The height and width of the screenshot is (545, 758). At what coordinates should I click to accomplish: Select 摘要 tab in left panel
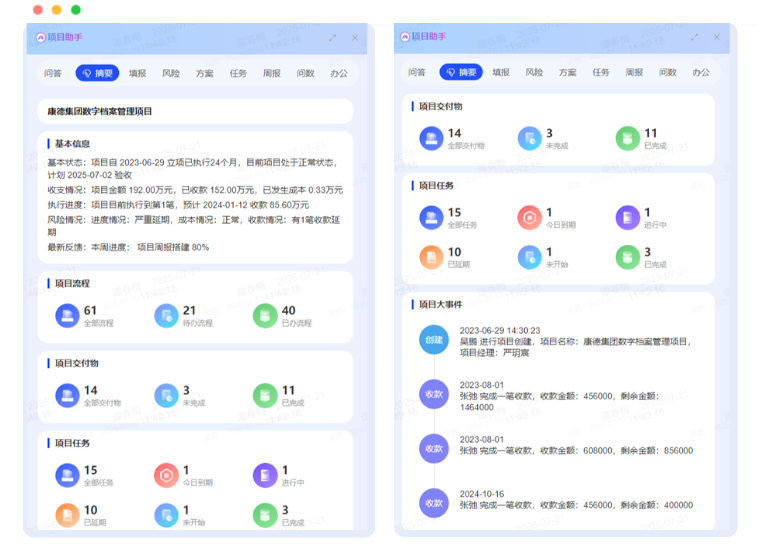(x=97, y=73)
